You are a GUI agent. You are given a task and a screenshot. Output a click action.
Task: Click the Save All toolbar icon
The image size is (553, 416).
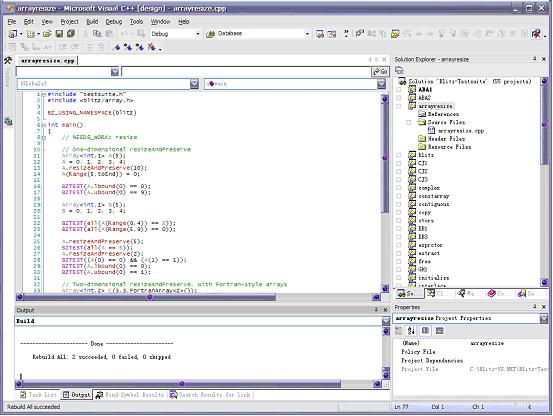pos(71,34)
